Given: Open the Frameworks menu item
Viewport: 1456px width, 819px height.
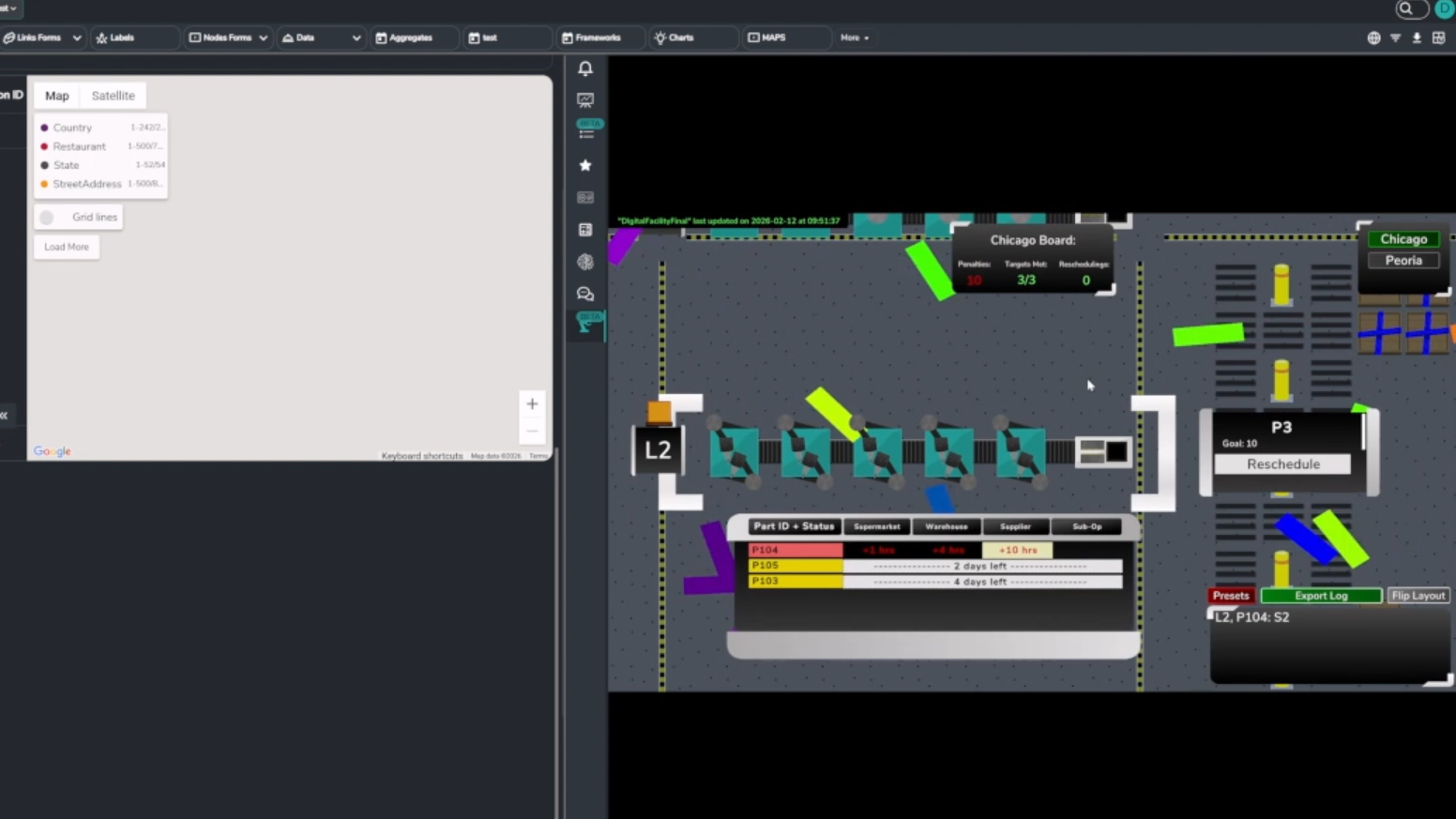Looking at the screenshot, I should [x=592, y=38].
